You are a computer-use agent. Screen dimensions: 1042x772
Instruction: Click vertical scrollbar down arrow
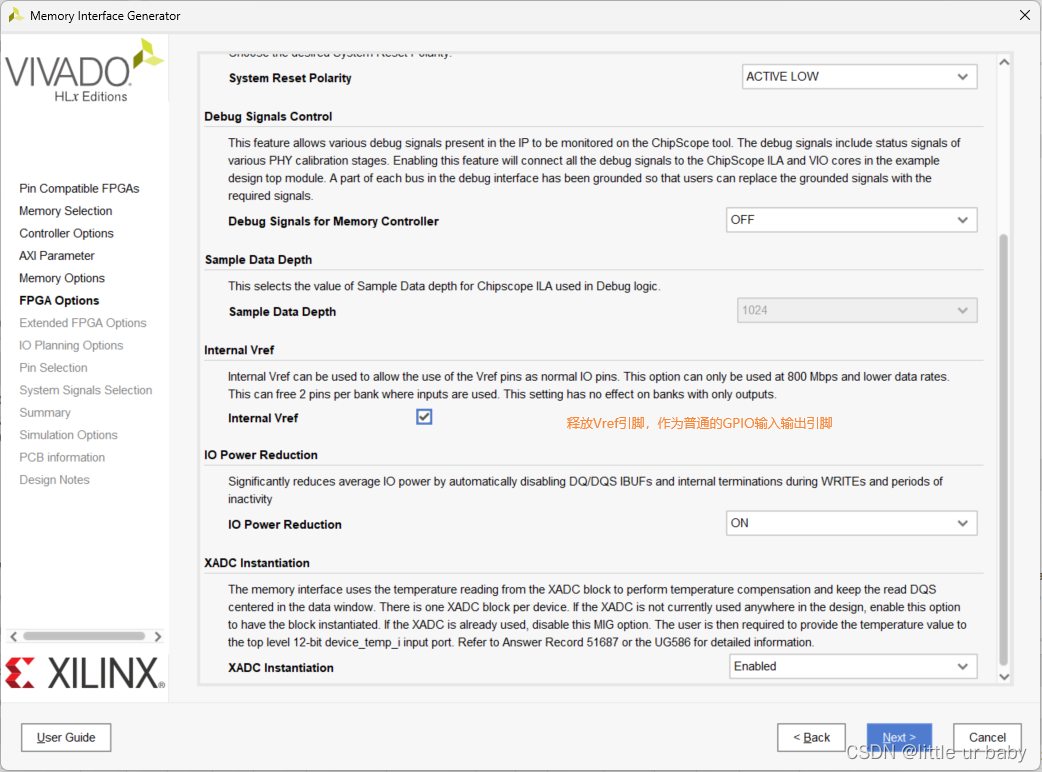[1004, 676]
